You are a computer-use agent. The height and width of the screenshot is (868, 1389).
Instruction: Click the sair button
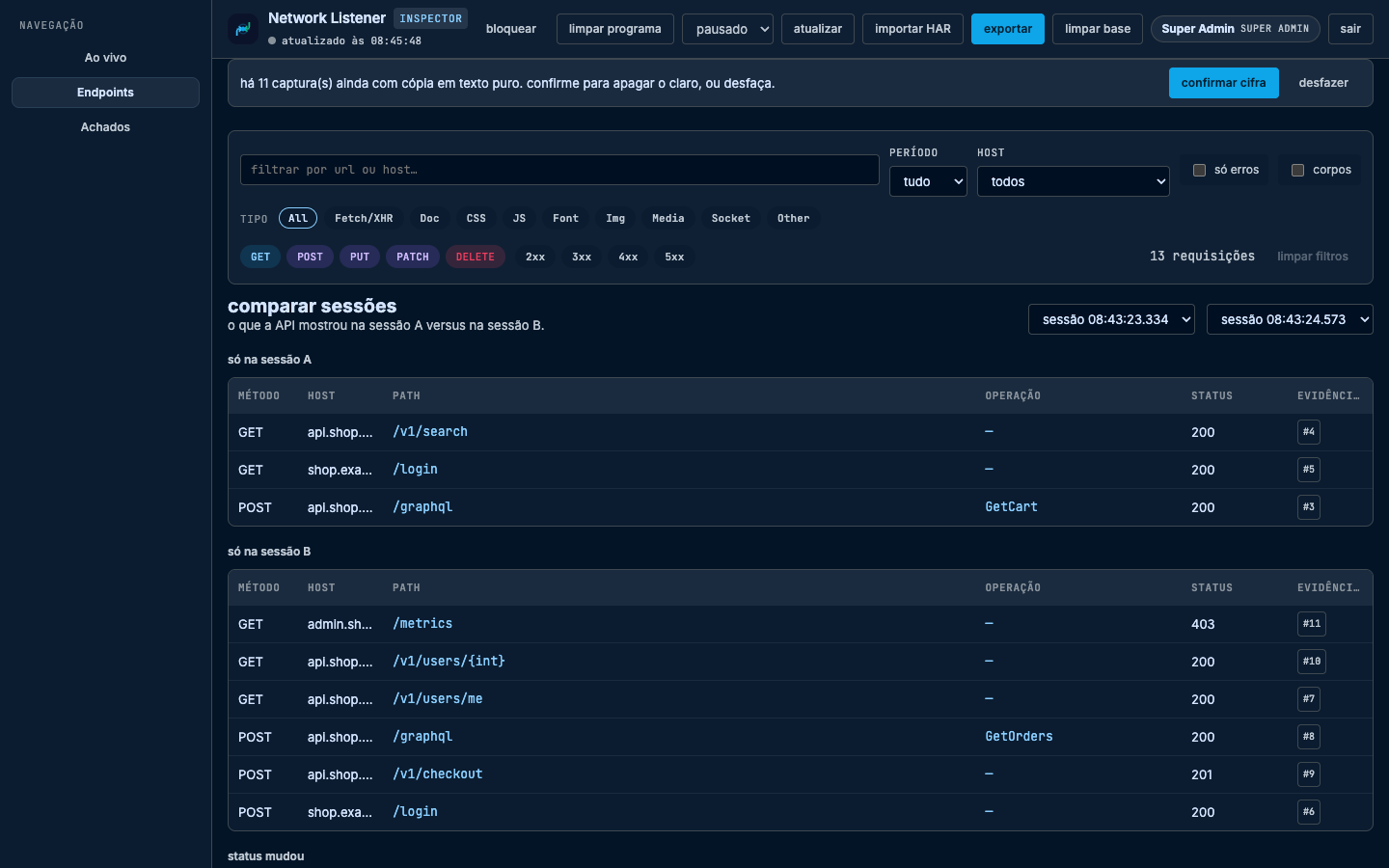point(1350,29)
